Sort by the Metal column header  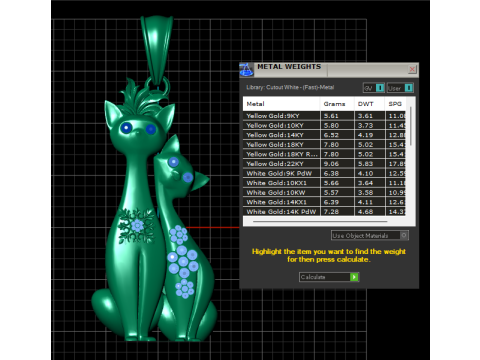281,104
